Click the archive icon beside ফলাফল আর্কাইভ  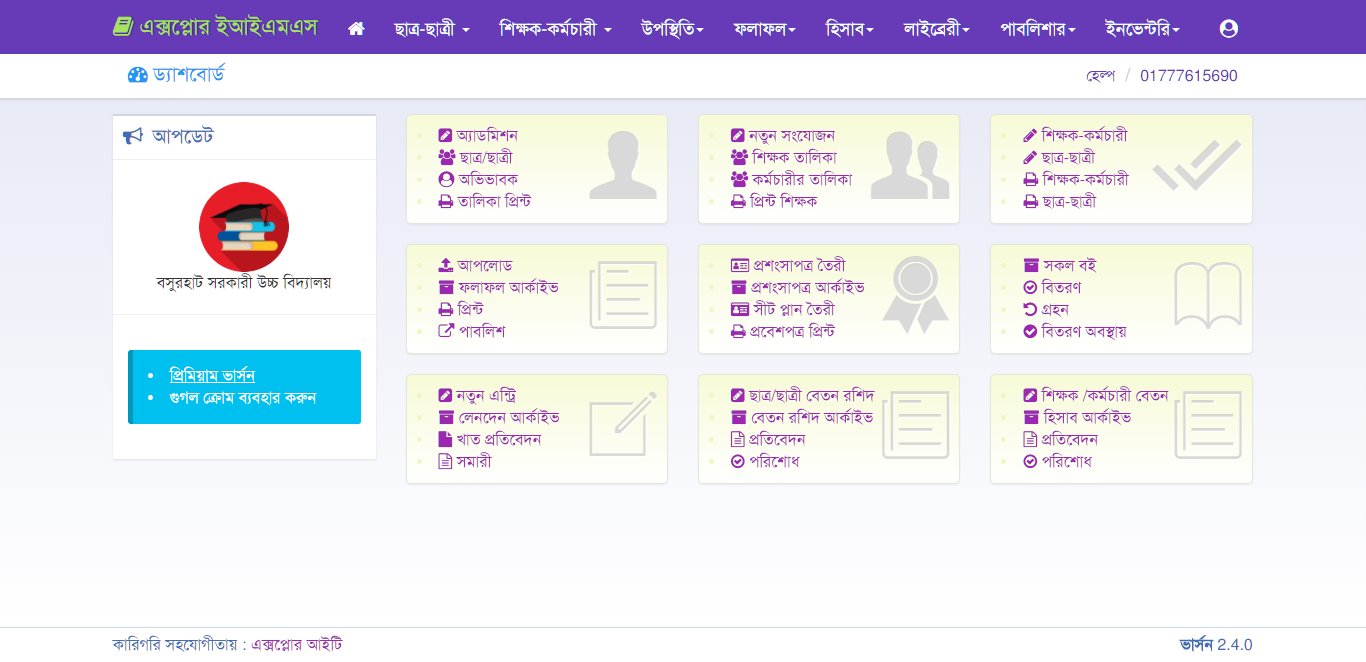(x=446, y=288)
